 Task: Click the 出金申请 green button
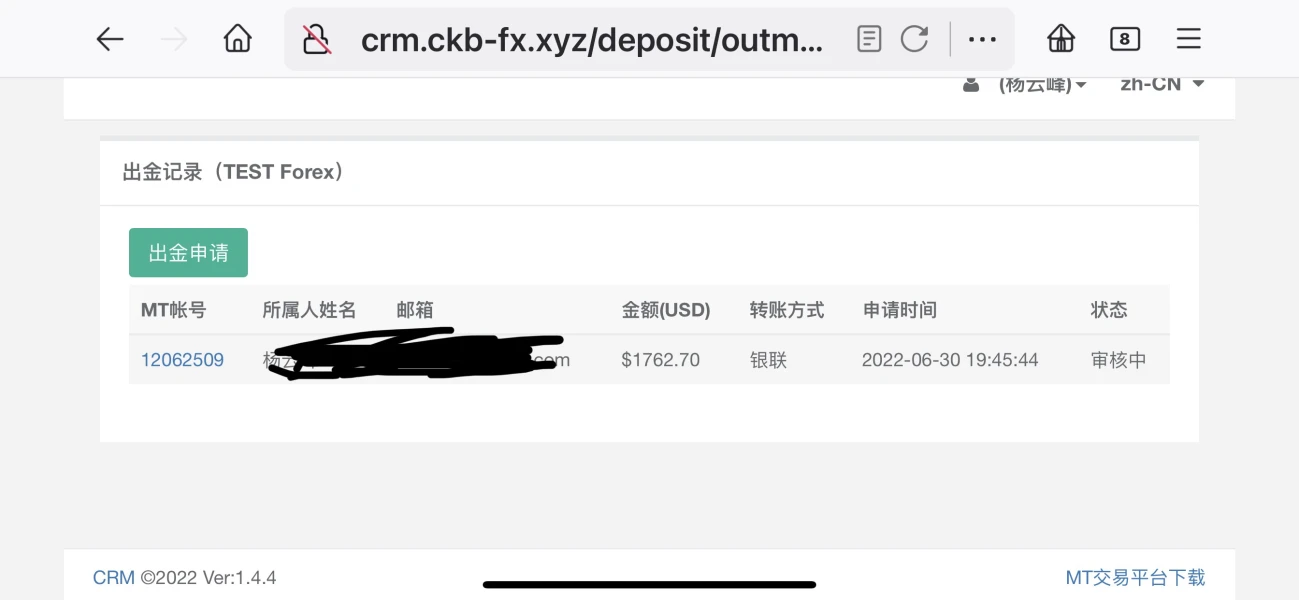pyautogui.click(x=188, y=253)
